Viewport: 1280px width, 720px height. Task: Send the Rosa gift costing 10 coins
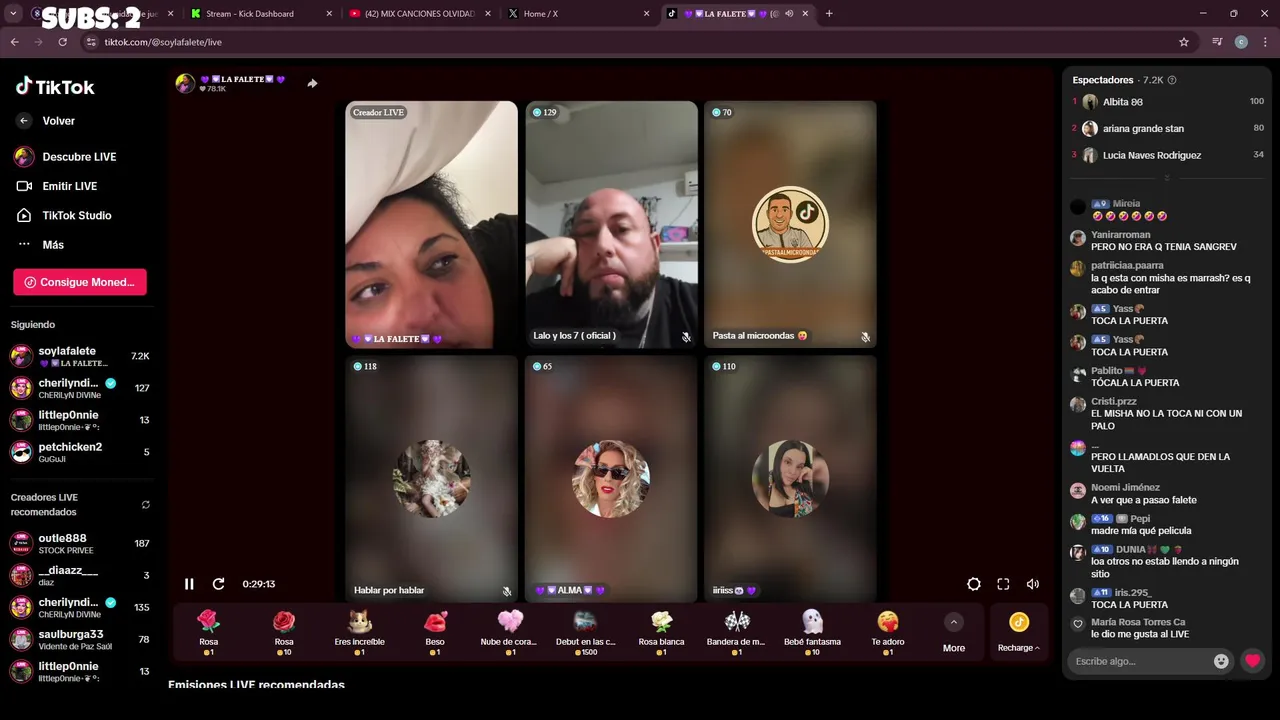coord(284,633)
